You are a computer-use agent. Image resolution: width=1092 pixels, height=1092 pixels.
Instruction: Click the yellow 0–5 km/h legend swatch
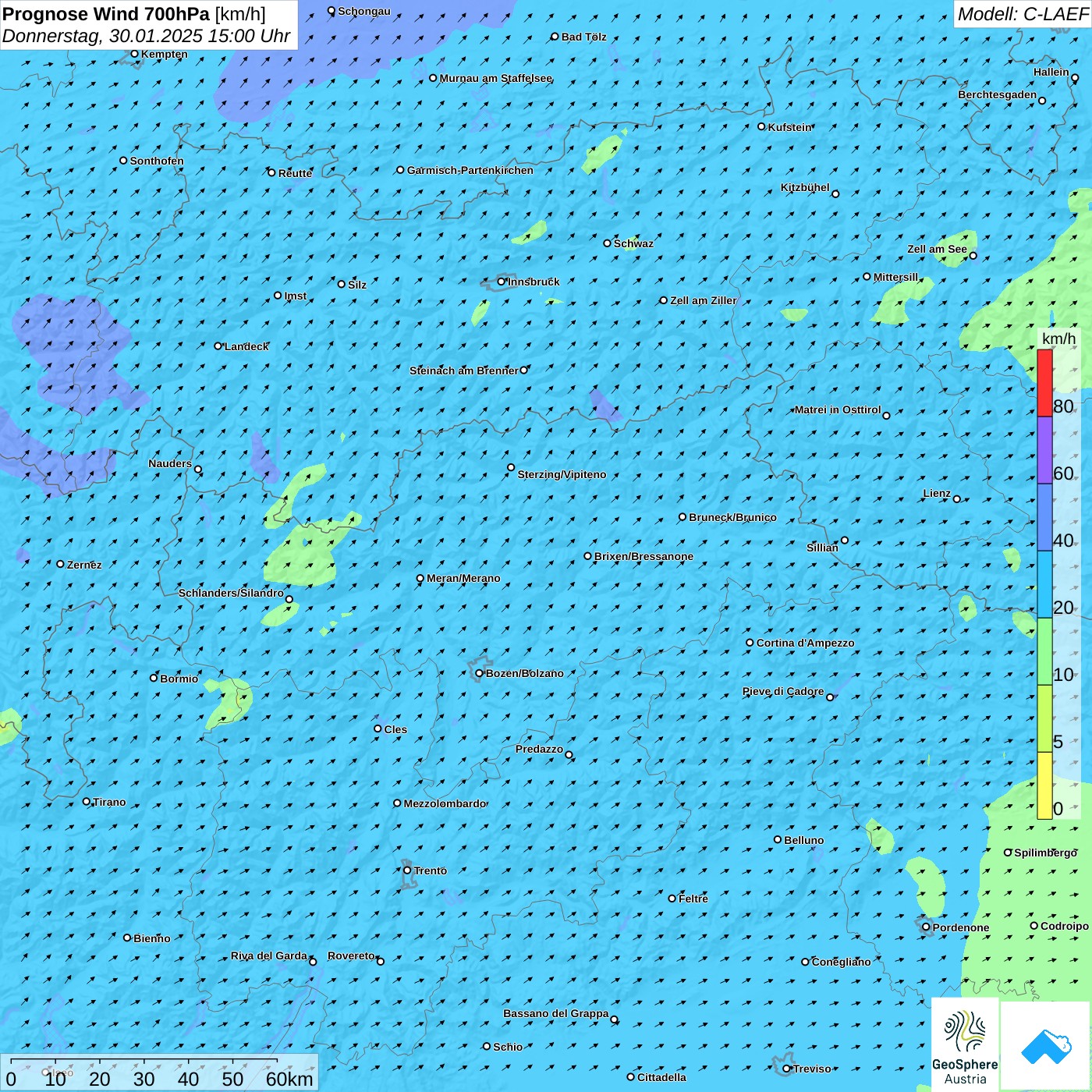[1044, 785]
